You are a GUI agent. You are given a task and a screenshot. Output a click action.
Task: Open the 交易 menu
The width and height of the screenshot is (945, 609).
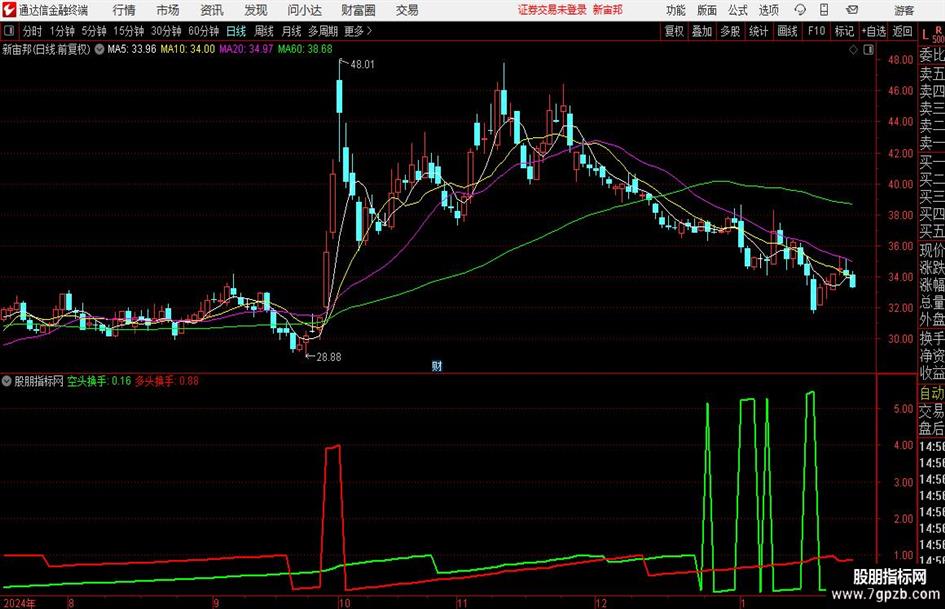click(407, 10)
